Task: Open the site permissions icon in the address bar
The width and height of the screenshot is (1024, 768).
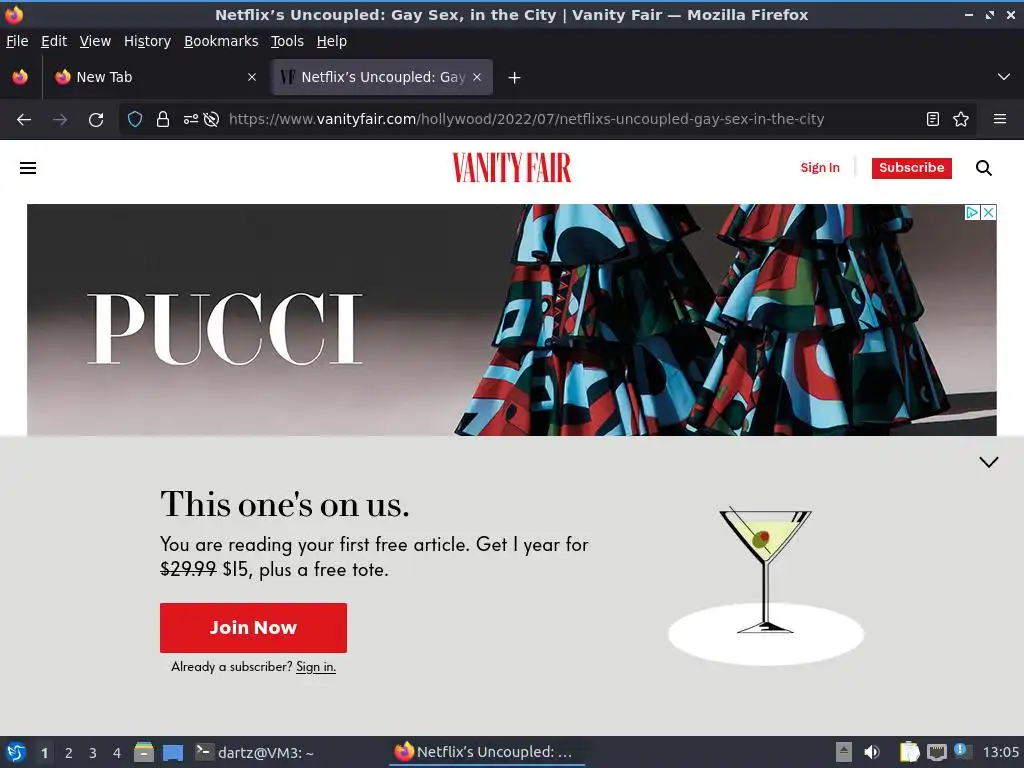Action: pos(191,120)
